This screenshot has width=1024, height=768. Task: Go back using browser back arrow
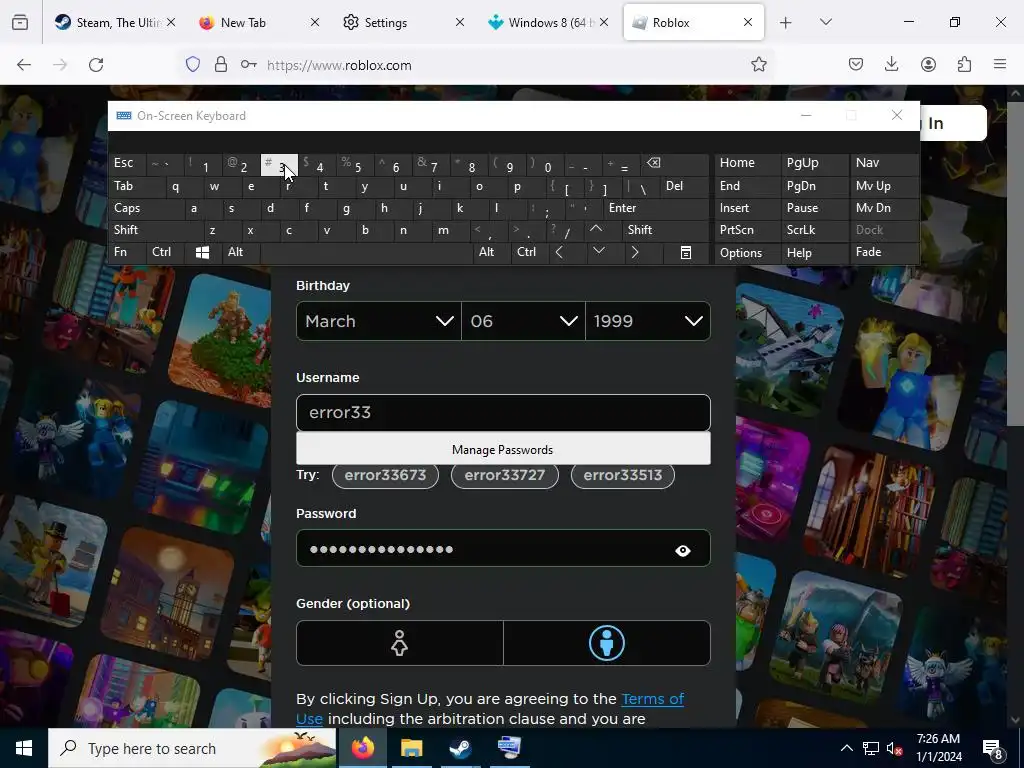coord(24,65)
